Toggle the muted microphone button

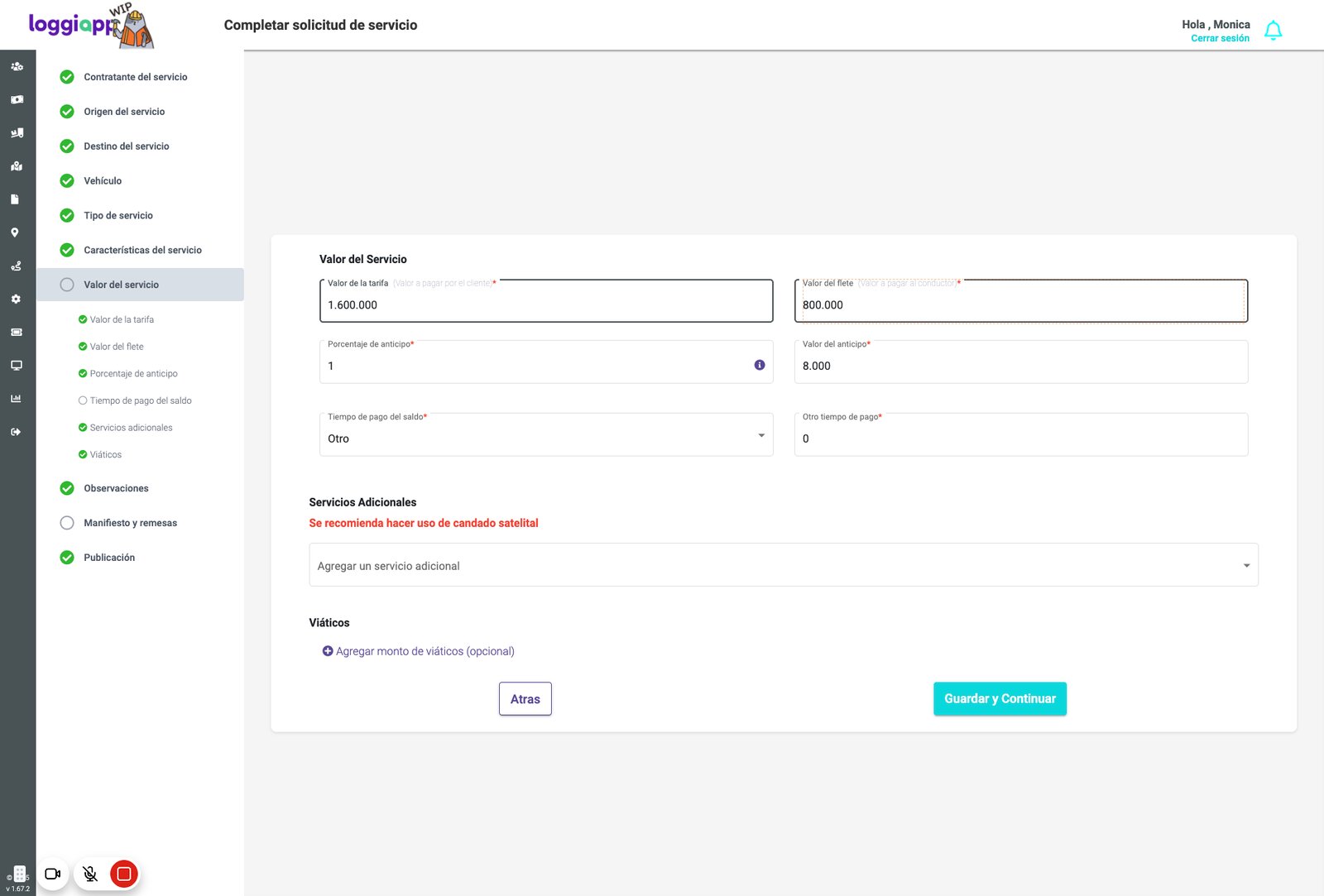click(90, 874)
